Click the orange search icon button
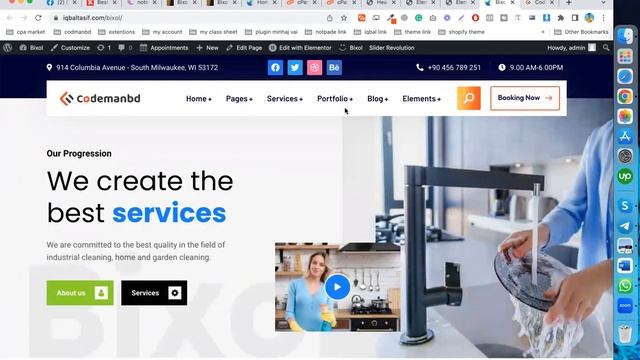Screen dimensions: 640x360 click(x=469, y=98)
